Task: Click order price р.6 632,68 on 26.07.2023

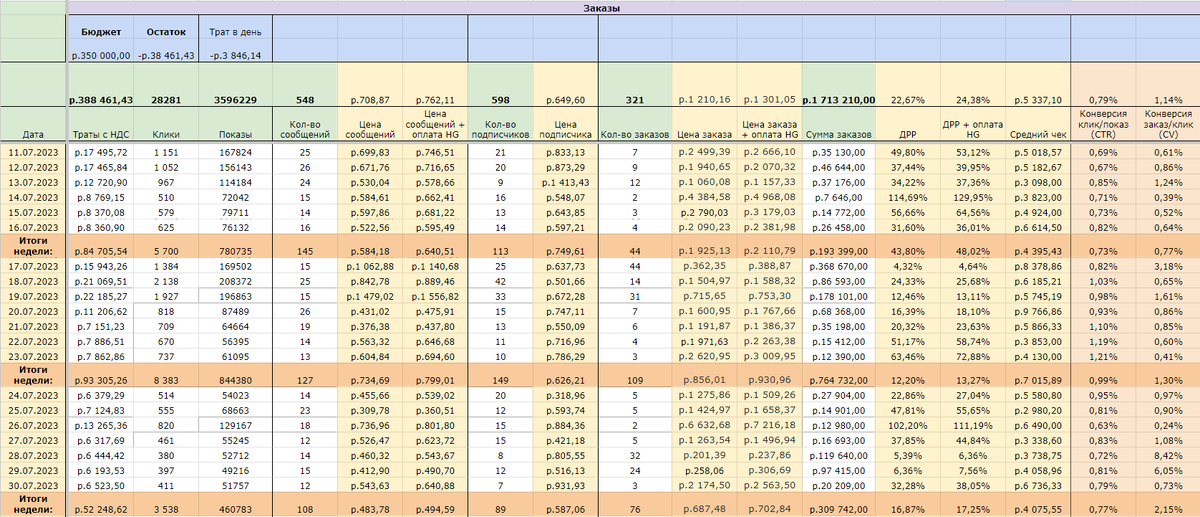Action: tap(704, 427)
